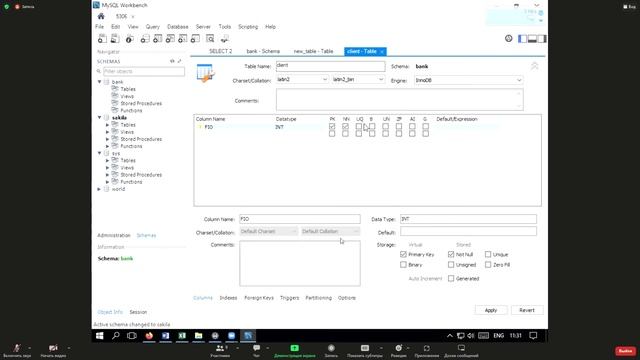
Task: Click the Zoom start video icon
Action: point(53,348)
